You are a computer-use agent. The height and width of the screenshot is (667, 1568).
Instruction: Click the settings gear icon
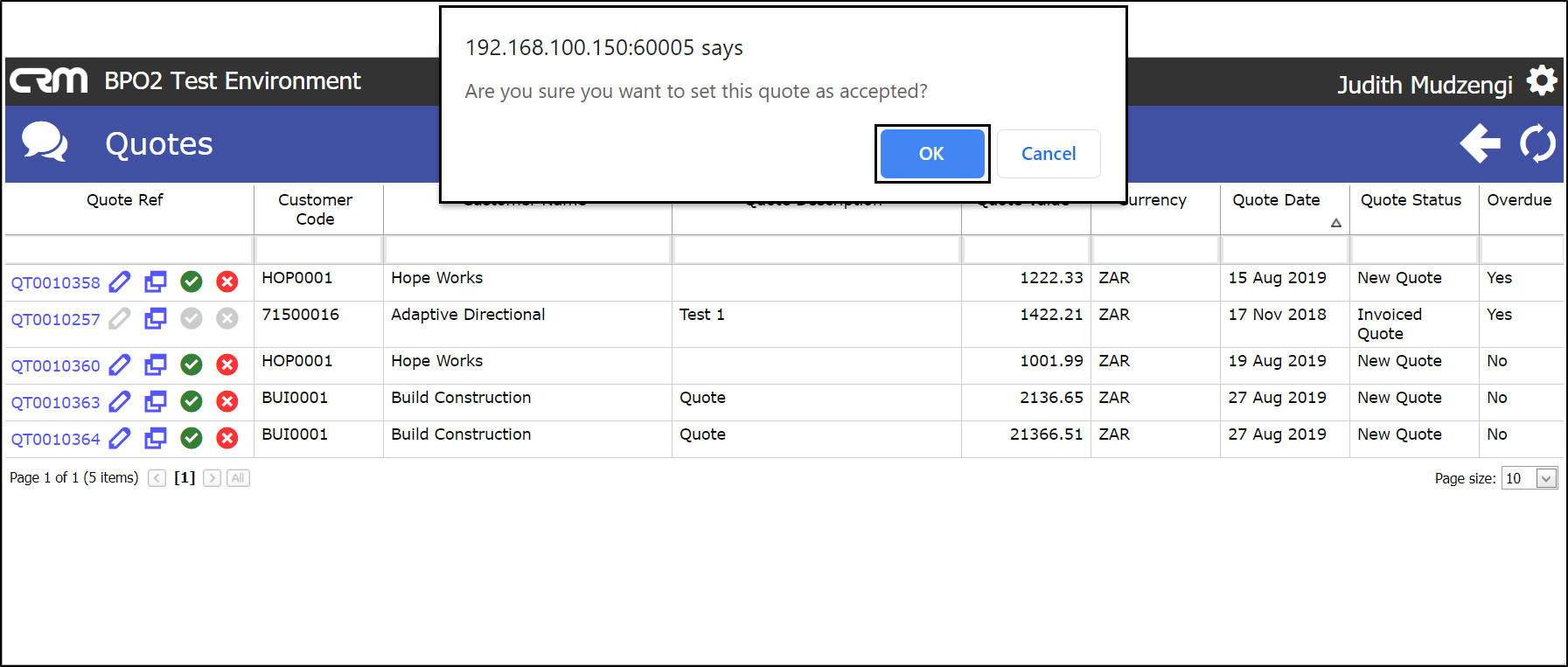point(1542,81)
